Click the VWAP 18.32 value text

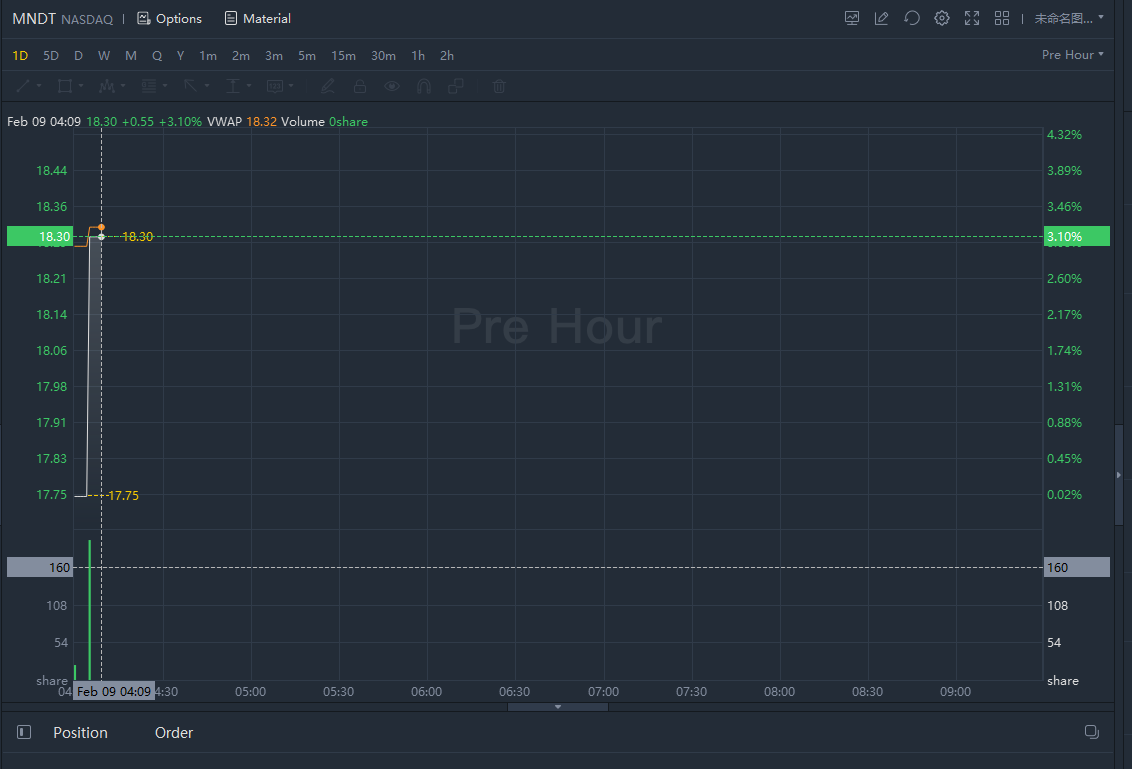click(261, 122)
